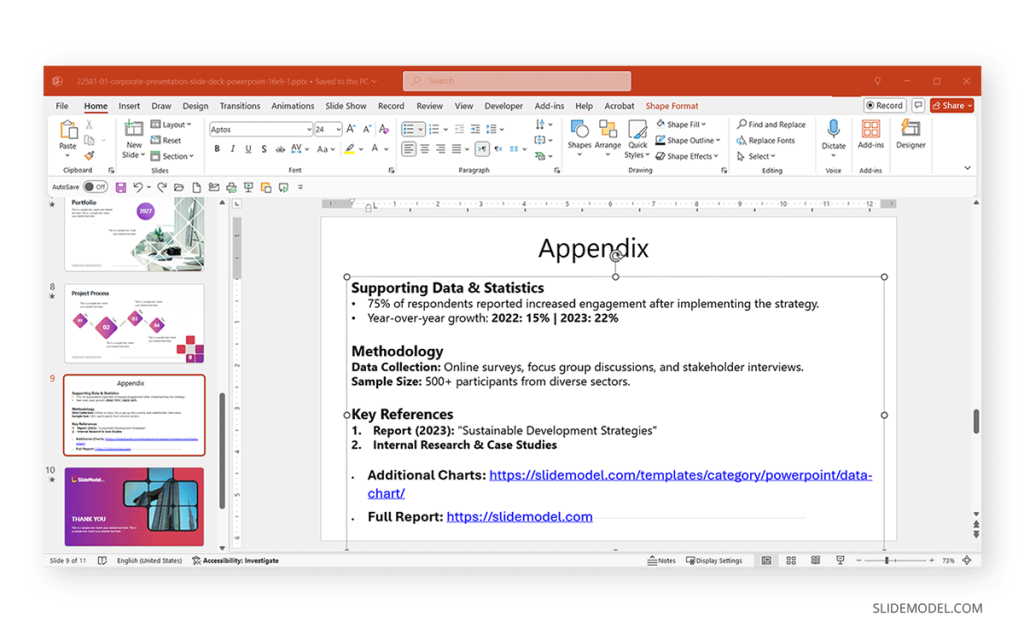
Task: Open the Layout dropdown in Slides group
Action: pos(174,125)
